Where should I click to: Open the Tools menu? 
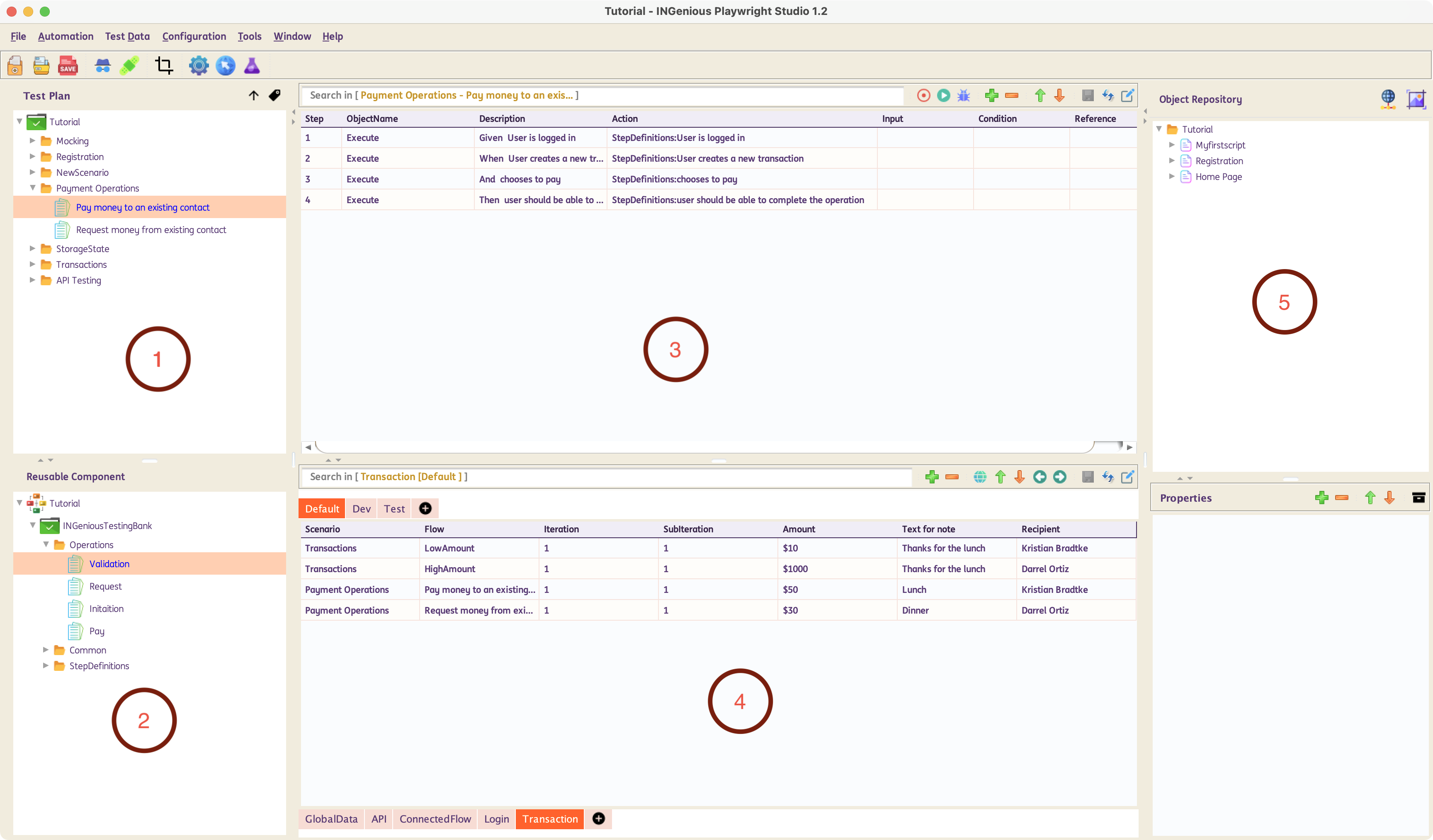pyautogui.click(x=250, y=36)
